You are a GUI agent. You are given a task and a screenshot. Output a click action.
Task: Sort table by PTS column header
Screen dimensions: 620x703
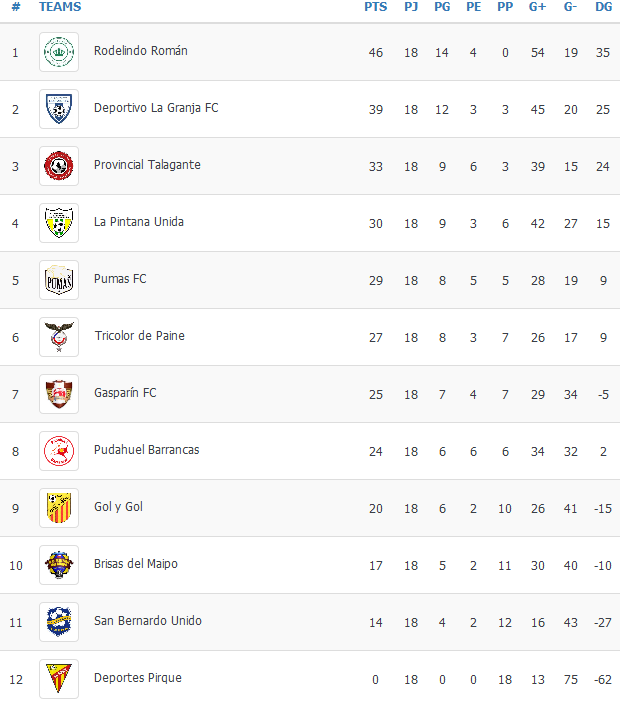[x=375, y=7]
